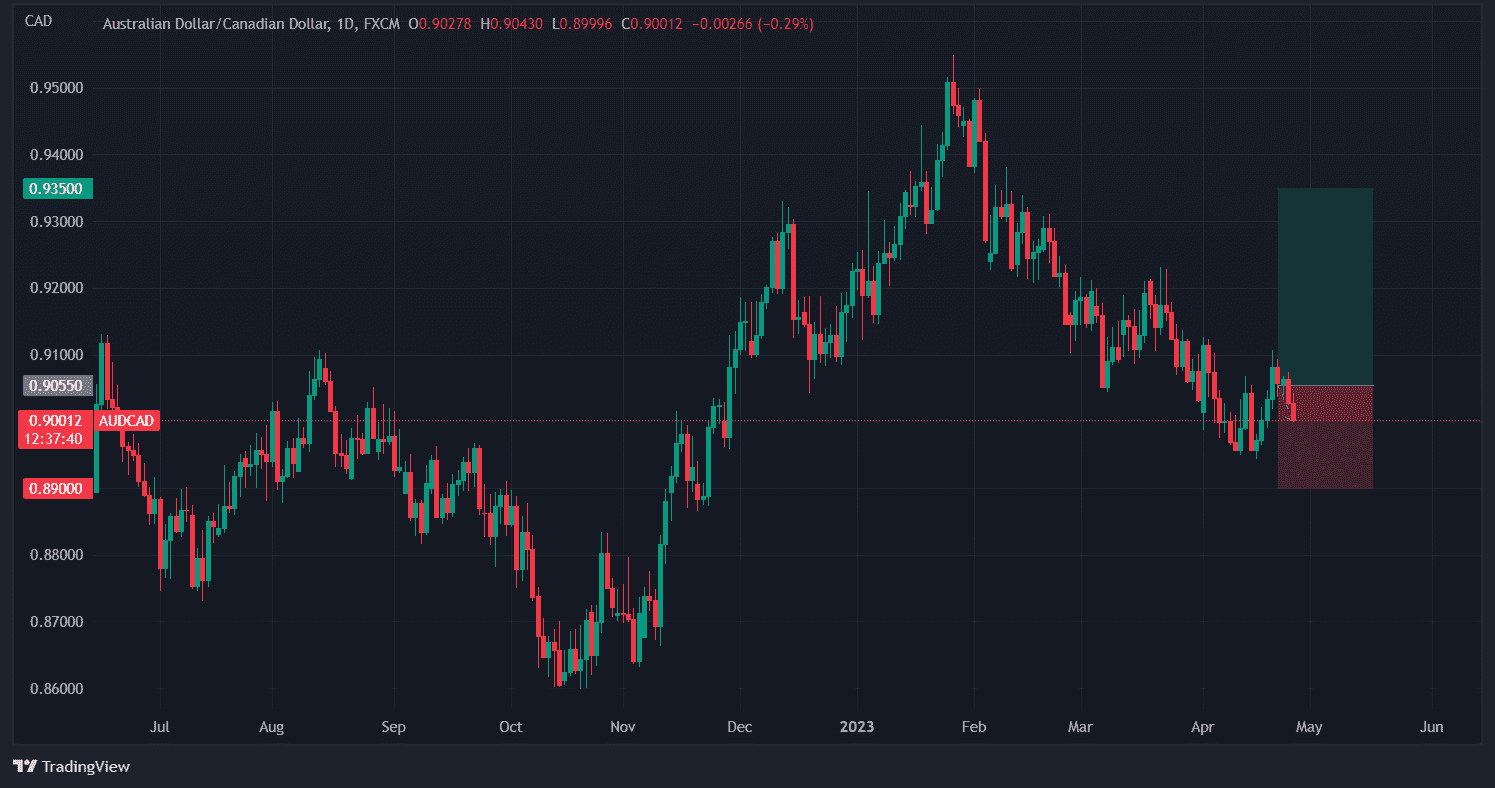
Task: Click the Dec label on the time axis
Action: click(x=740, y=727)
